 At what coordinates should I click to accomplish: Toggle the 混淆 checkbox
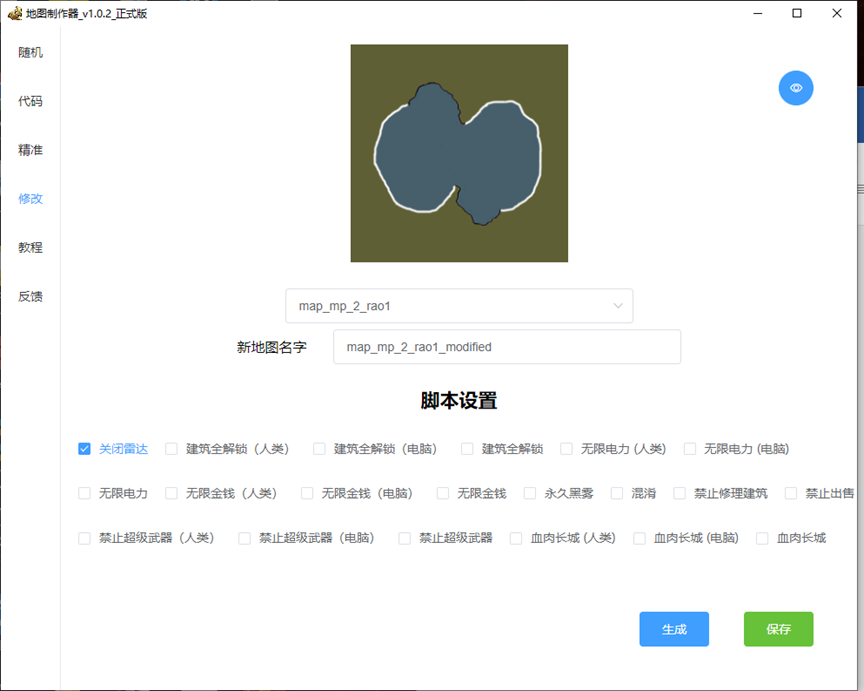click(617, 493)
